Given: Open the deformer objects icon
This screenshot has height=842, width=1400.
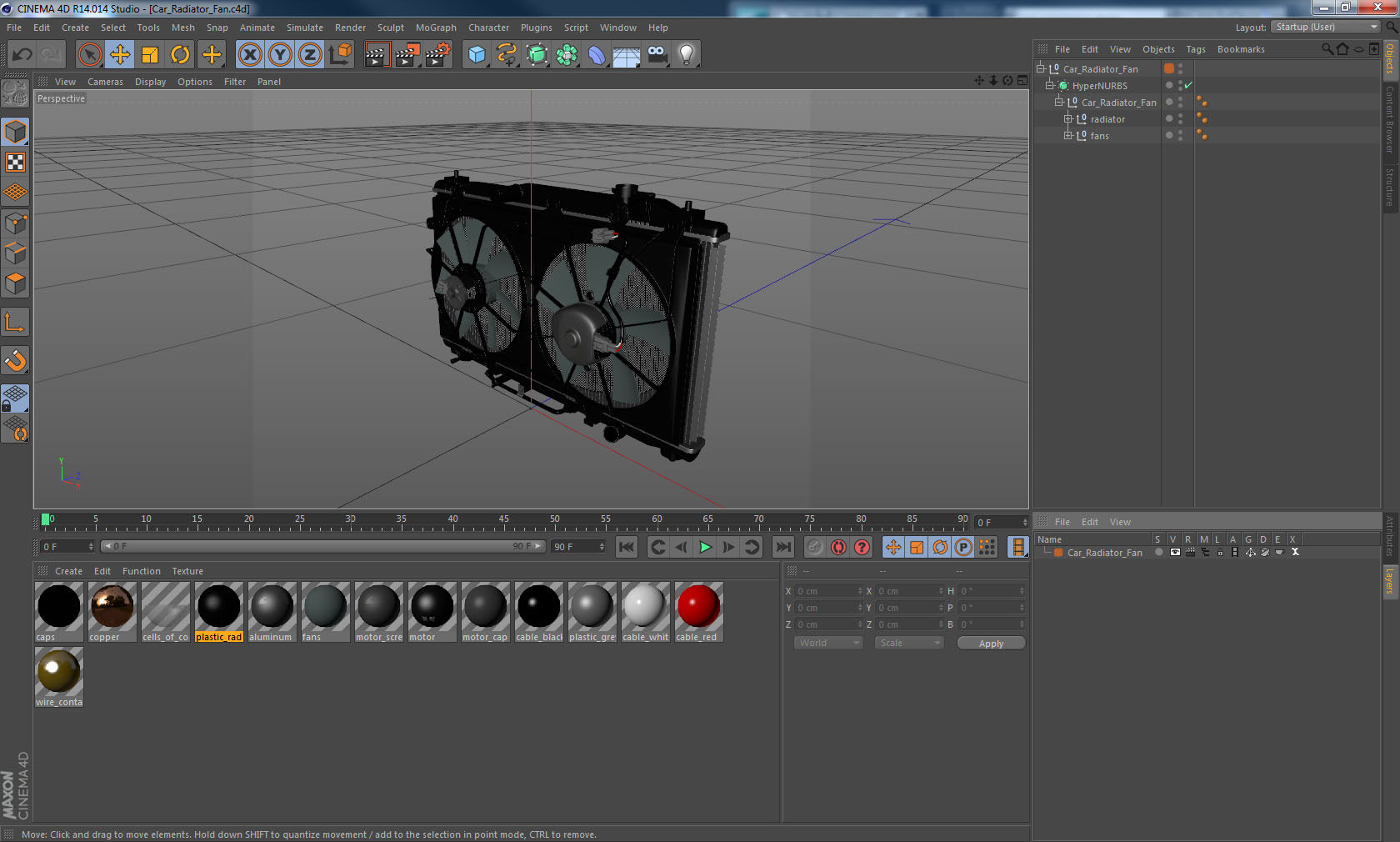Looking at the screenshot, I should [x=597, y=55].
